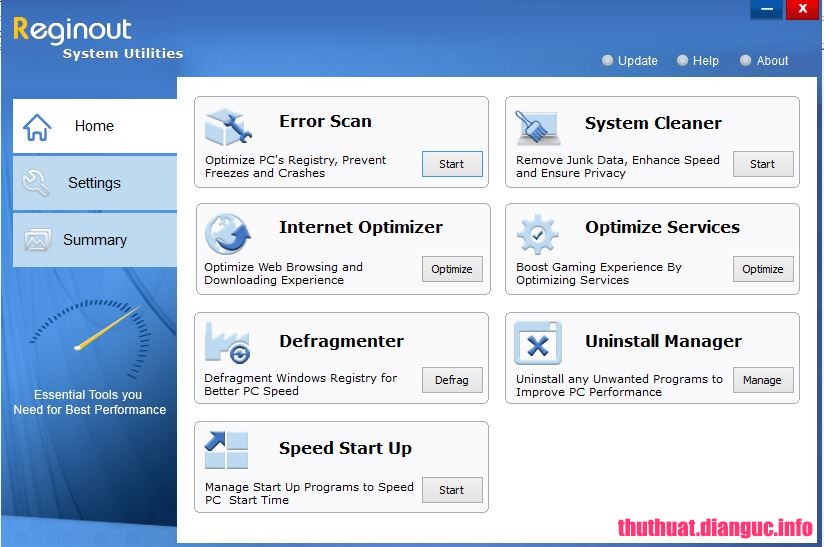Click the Optimize Services gear icon
Screen dimensions: 824x547
pyautogui.click(x=537, y=234)
